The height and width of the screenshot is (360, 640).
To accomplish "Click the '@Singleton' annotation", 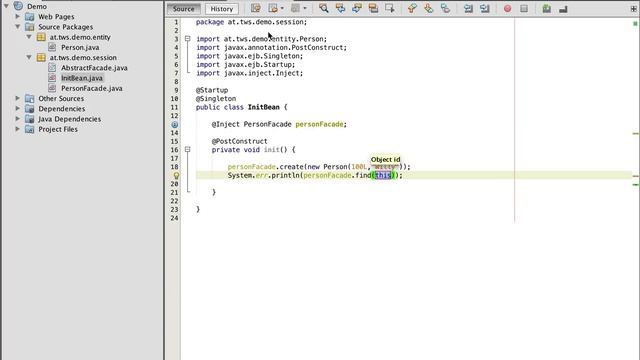I will pyautogui.click(x=216, y=99).
